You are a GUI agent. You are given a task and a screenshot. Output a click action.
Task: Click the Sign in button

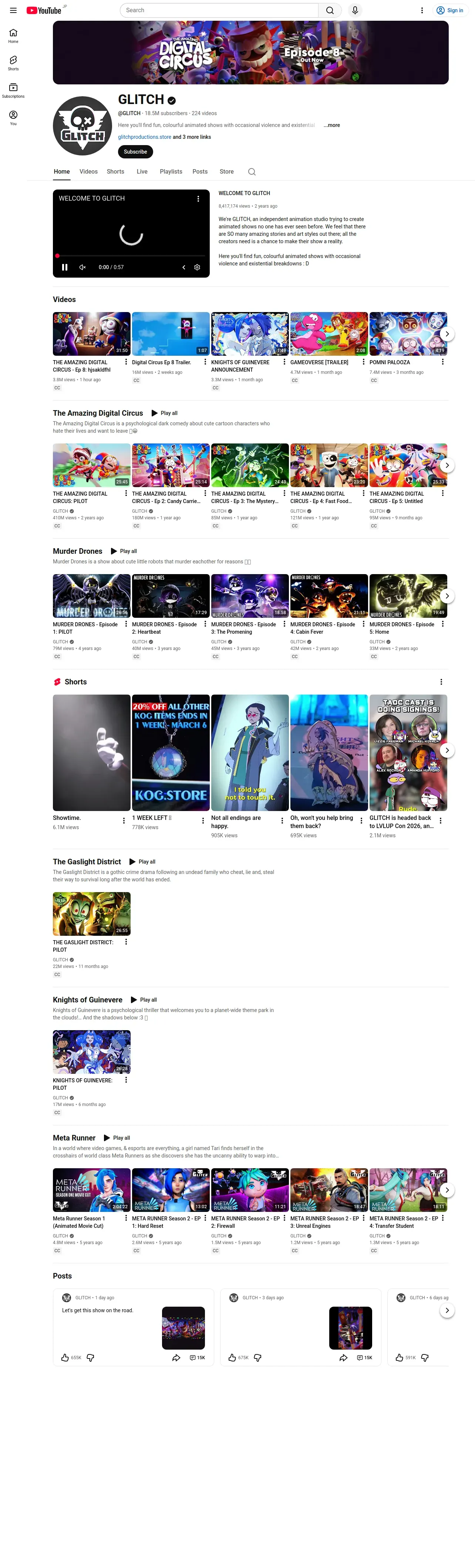pyautogui.click(x=450, y=10)
